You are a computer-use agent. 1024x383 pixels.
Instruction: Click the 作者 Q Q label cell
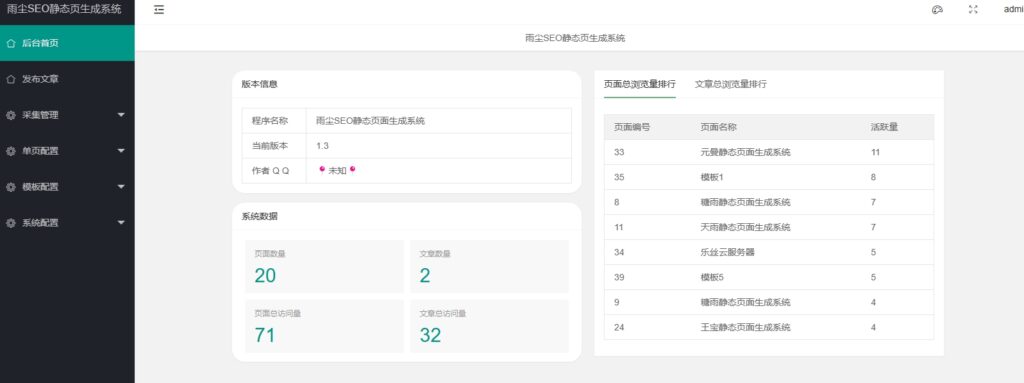point(274,171)
